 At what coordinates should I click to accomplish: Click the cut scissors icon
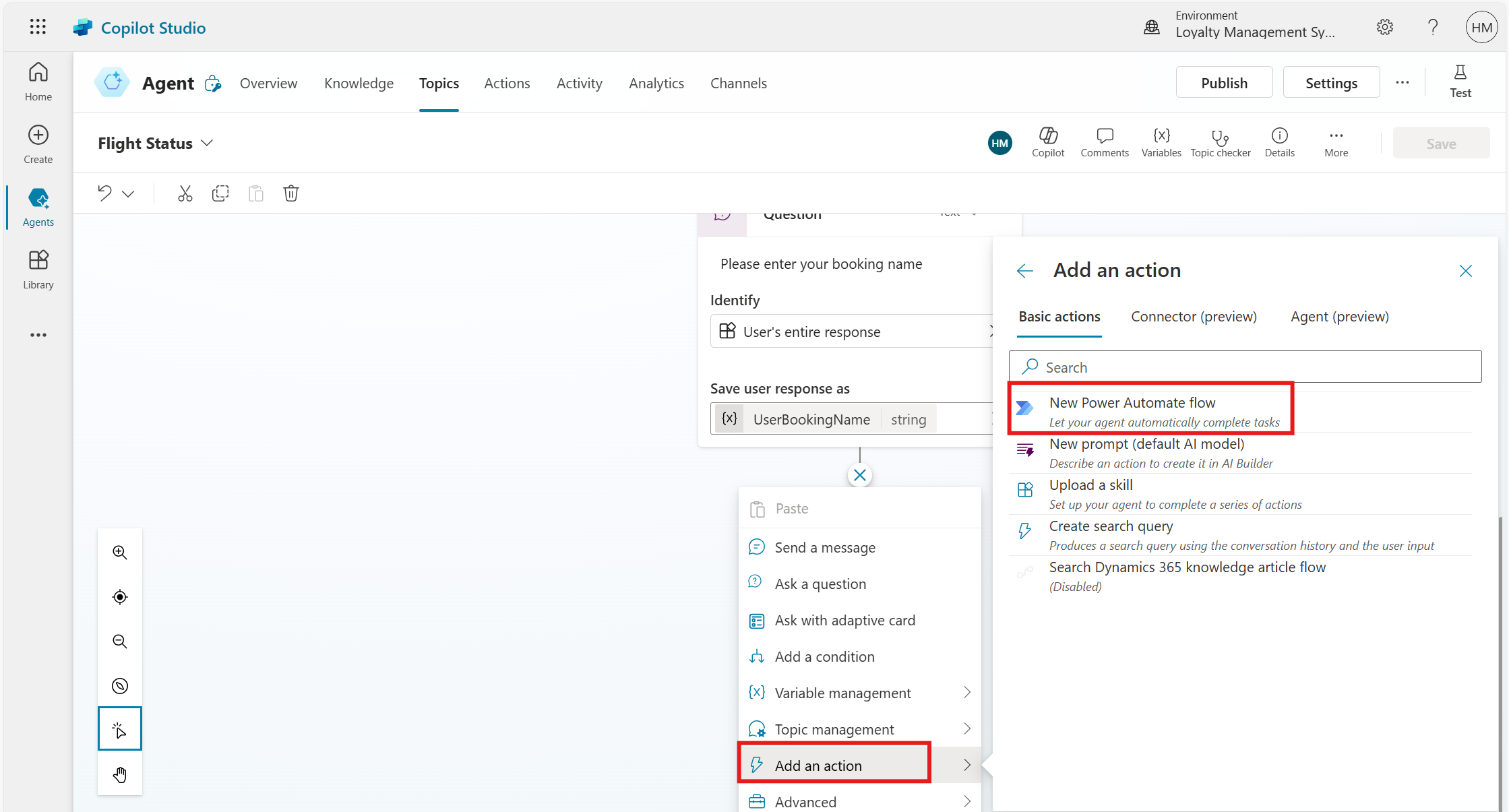[x=185, y=194]
